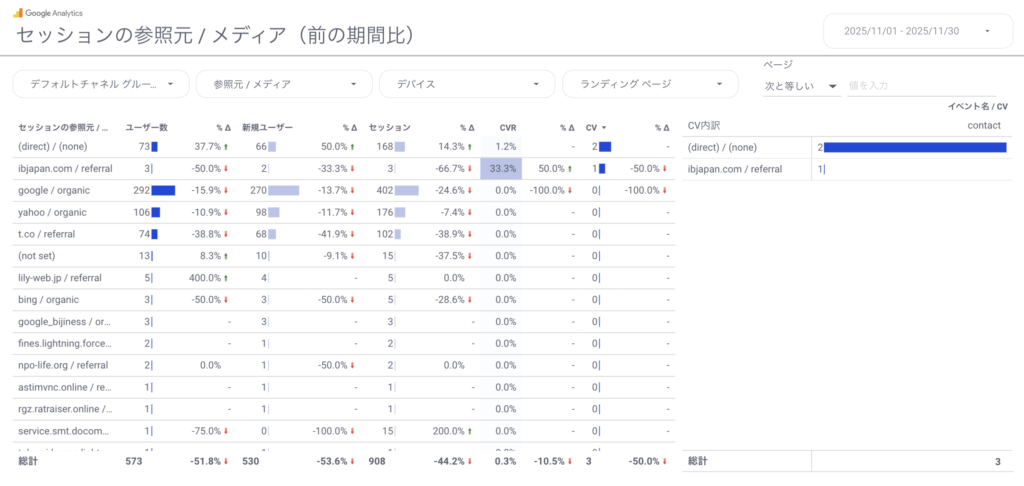This screenshot has height=486, width=1024.
Task: Click red down arrow beside google / organic -15.9%
Action: pos(226,190)
